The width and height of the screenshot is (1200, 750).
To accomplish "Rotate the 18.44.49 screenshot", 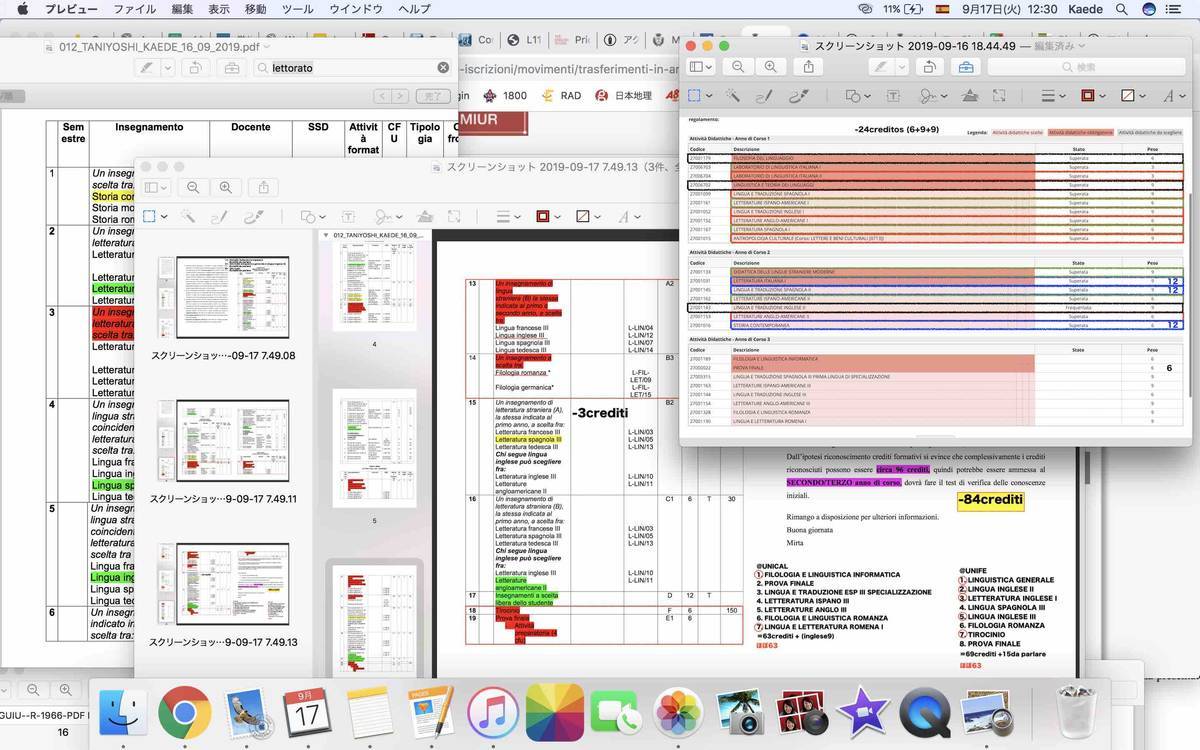I will pos(929,67).
